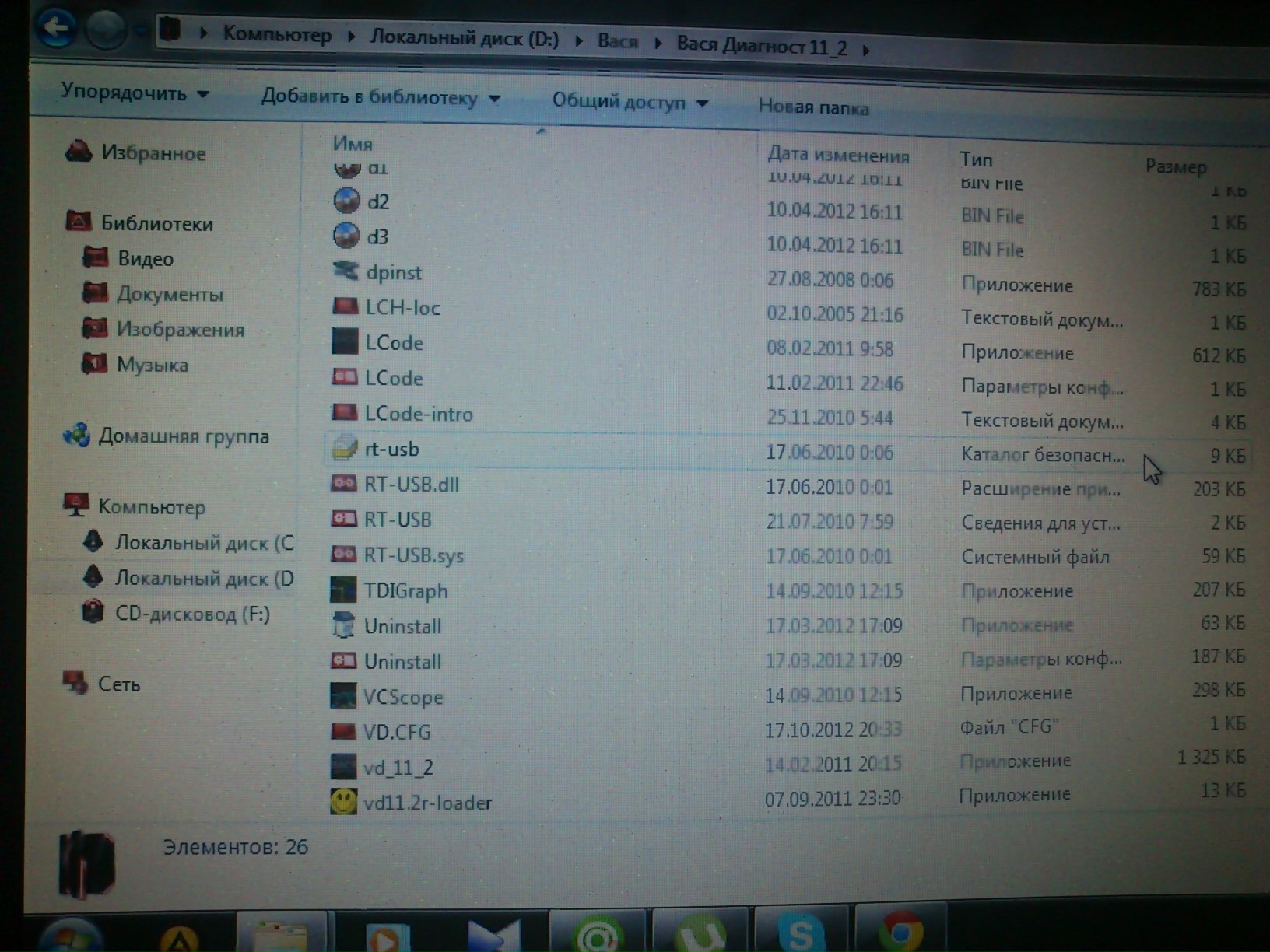Click the Локальный диск (D:) breadcrumb segment
Viewport: 1270px width, 952px height.
(464, 38)
